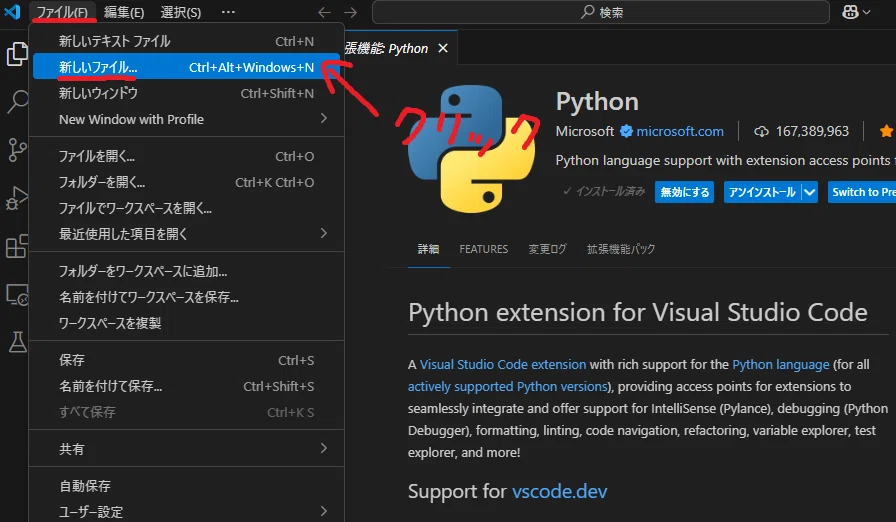Open the Copilot icon in the title bar
This screenshot has width=896, height=522.
coord(850,12)
